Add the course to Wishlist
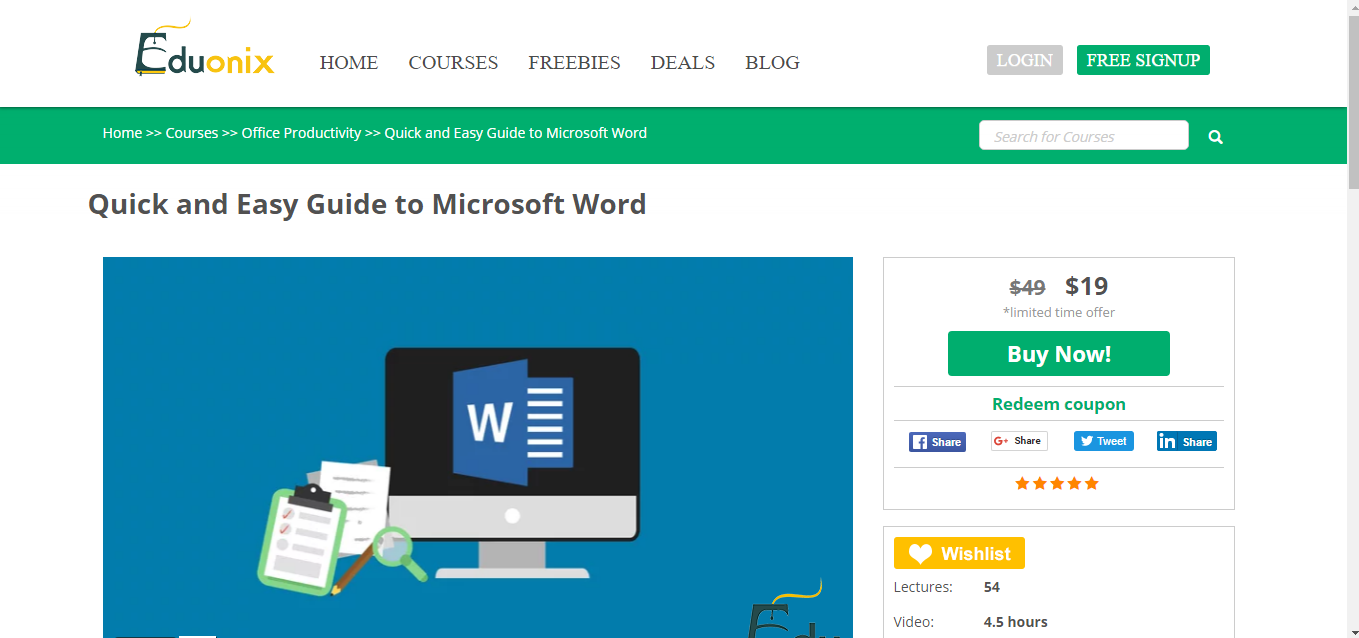The image size is (1359, 638). [x=959, y=553]
